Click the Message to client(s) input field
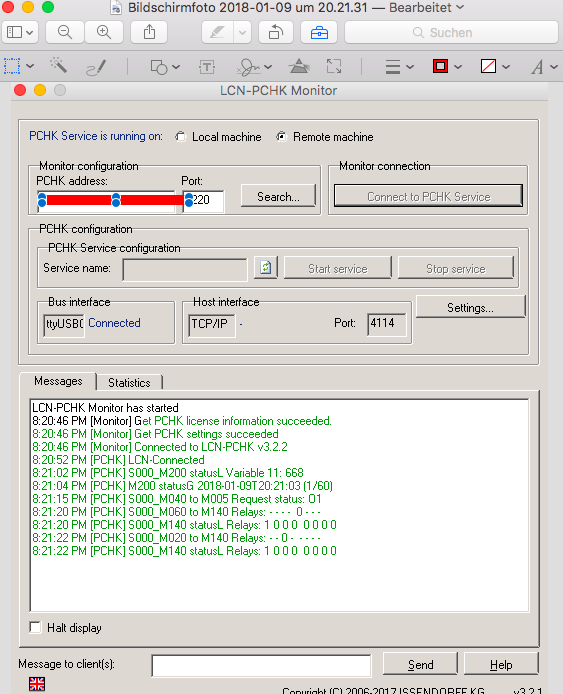 coord(261,666)
